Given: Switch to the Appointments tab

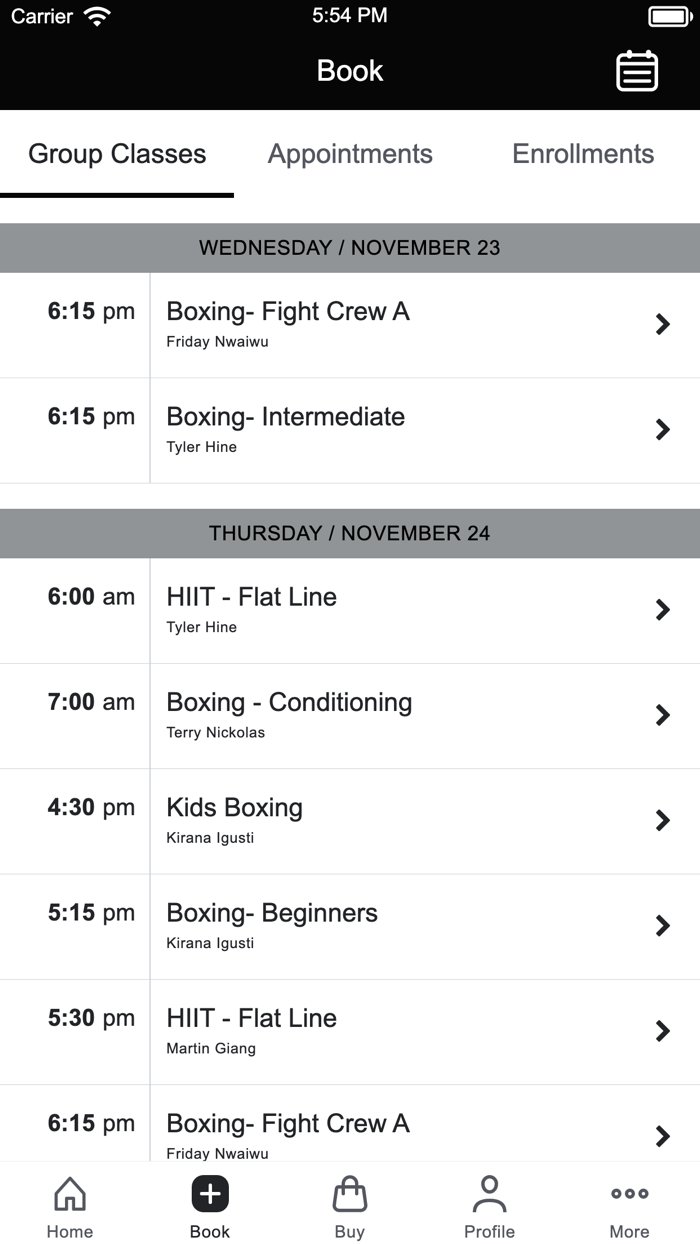Looking at the screenshot, I should click(350, 154).
